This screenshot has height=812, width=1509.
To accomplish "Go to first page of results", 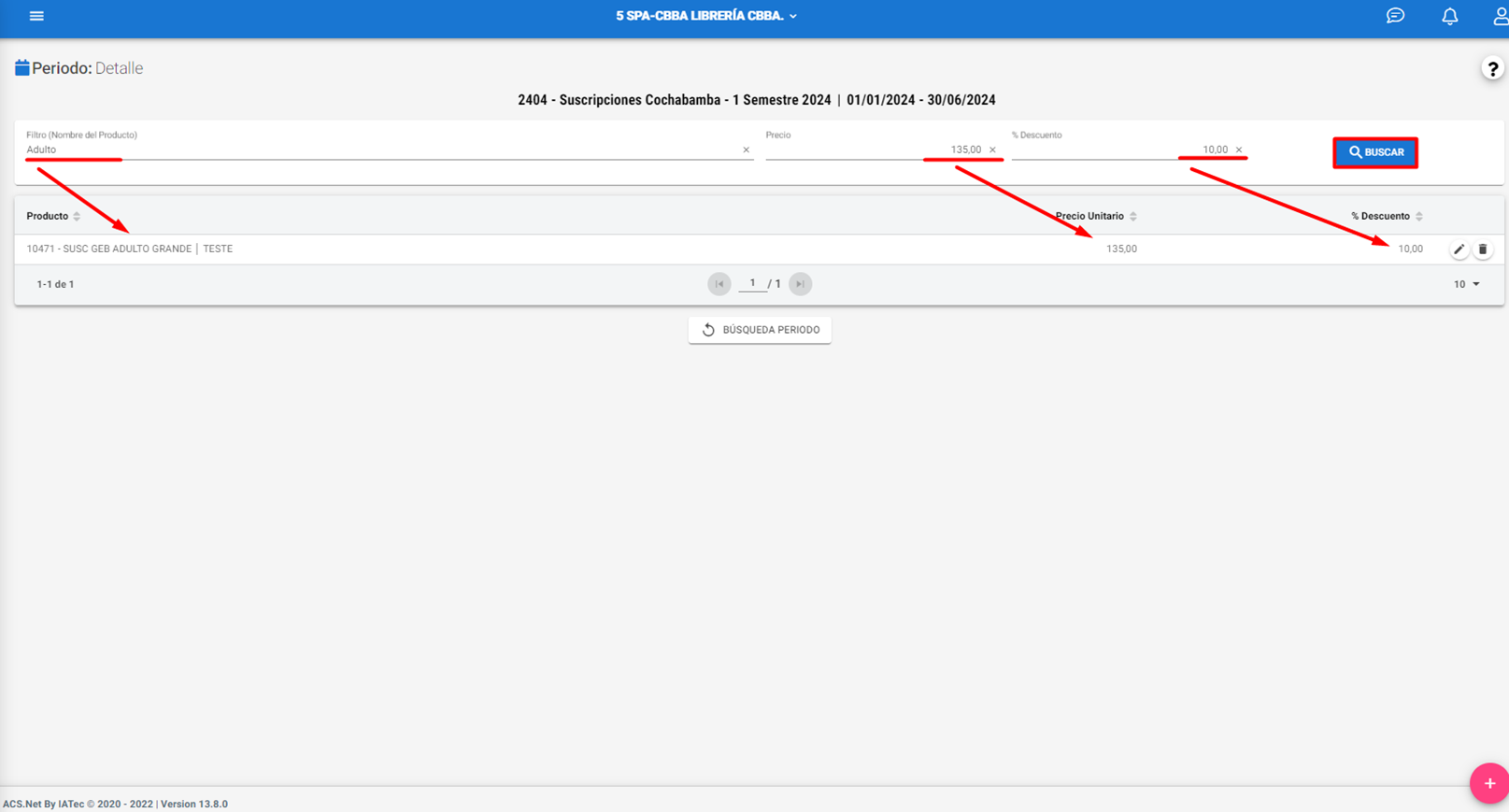I will click(x=719, y=284).
